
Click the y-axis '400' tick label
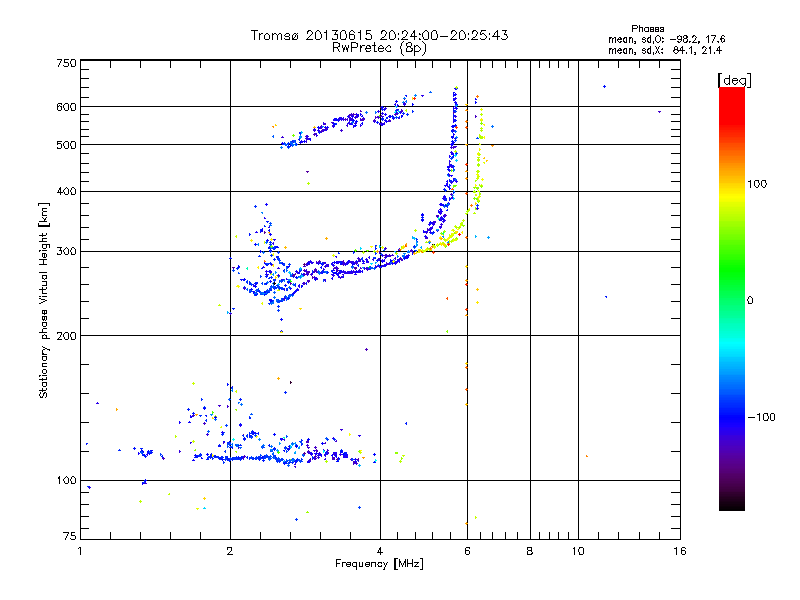[66, 192]
